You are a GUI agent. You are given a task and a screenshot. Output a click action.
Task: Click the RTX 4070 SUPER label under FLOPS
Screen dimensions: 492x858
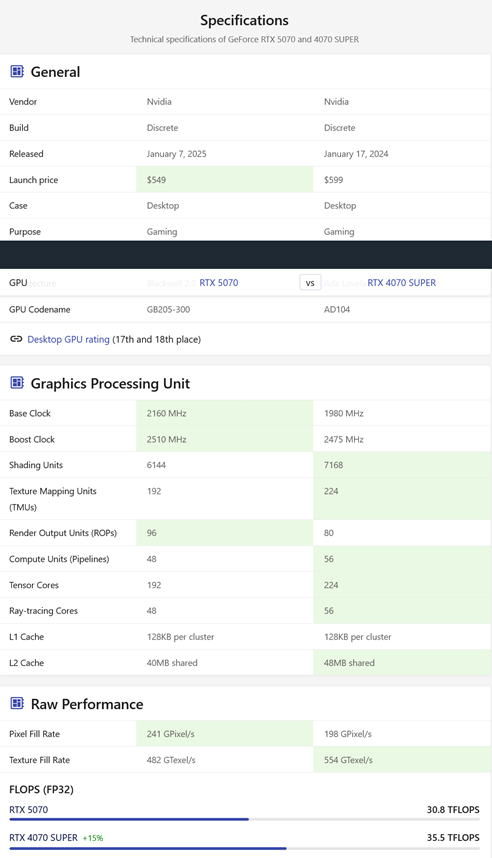[x=43, y=838]
